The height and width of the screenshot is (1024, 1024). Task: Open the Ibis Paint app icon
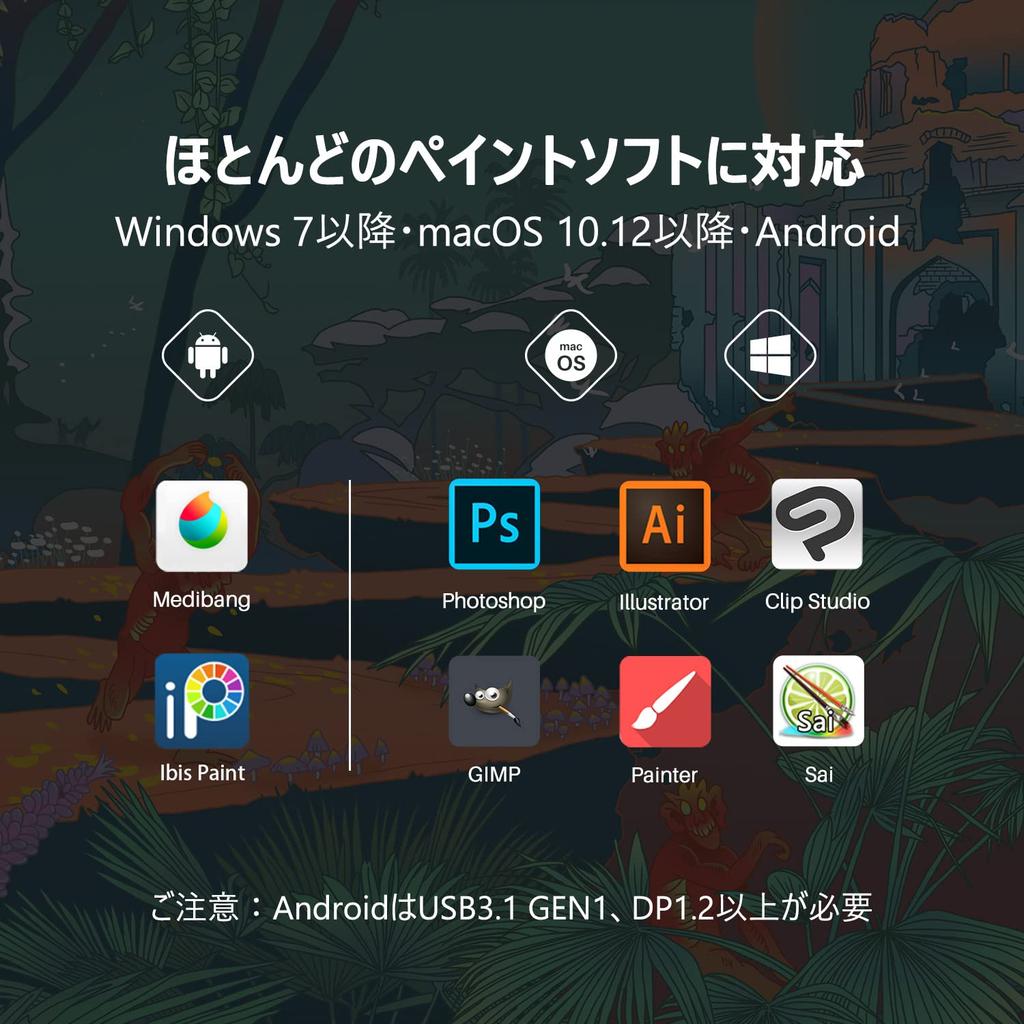click(202, 700)
